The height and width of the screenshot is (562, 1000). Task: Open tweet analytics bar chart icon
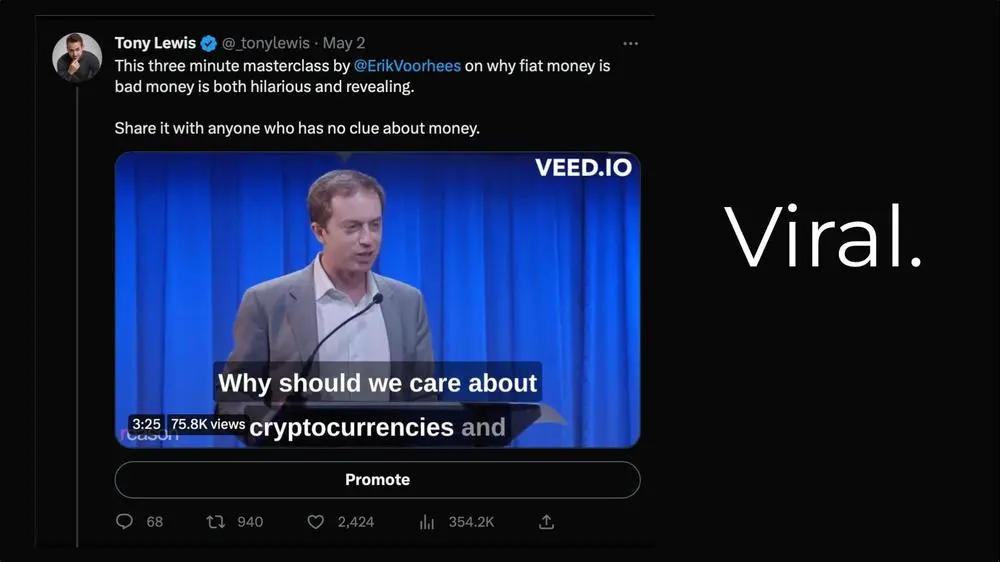pyautogui.click(x=427, y=522)
